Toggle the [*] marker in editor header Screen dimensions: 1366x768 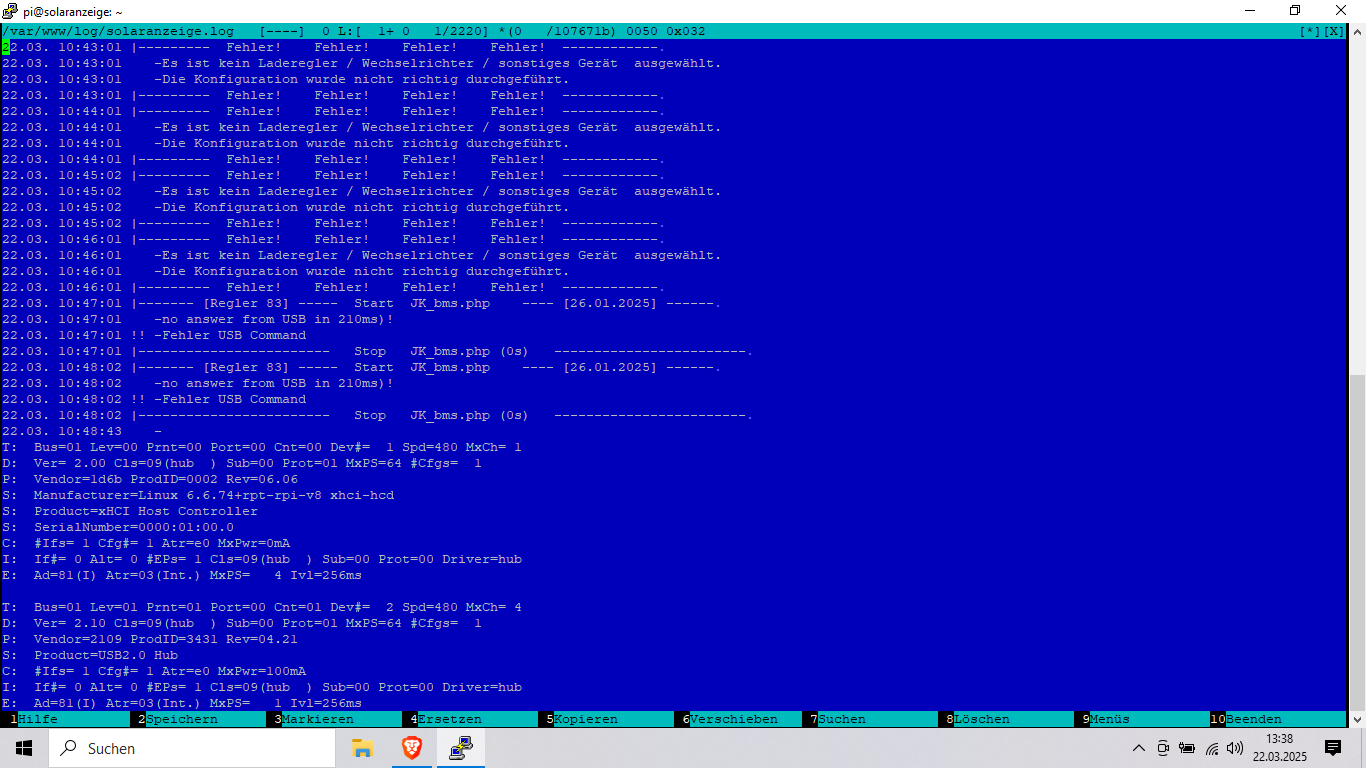pyautogui.click(x=1309, y=32)
